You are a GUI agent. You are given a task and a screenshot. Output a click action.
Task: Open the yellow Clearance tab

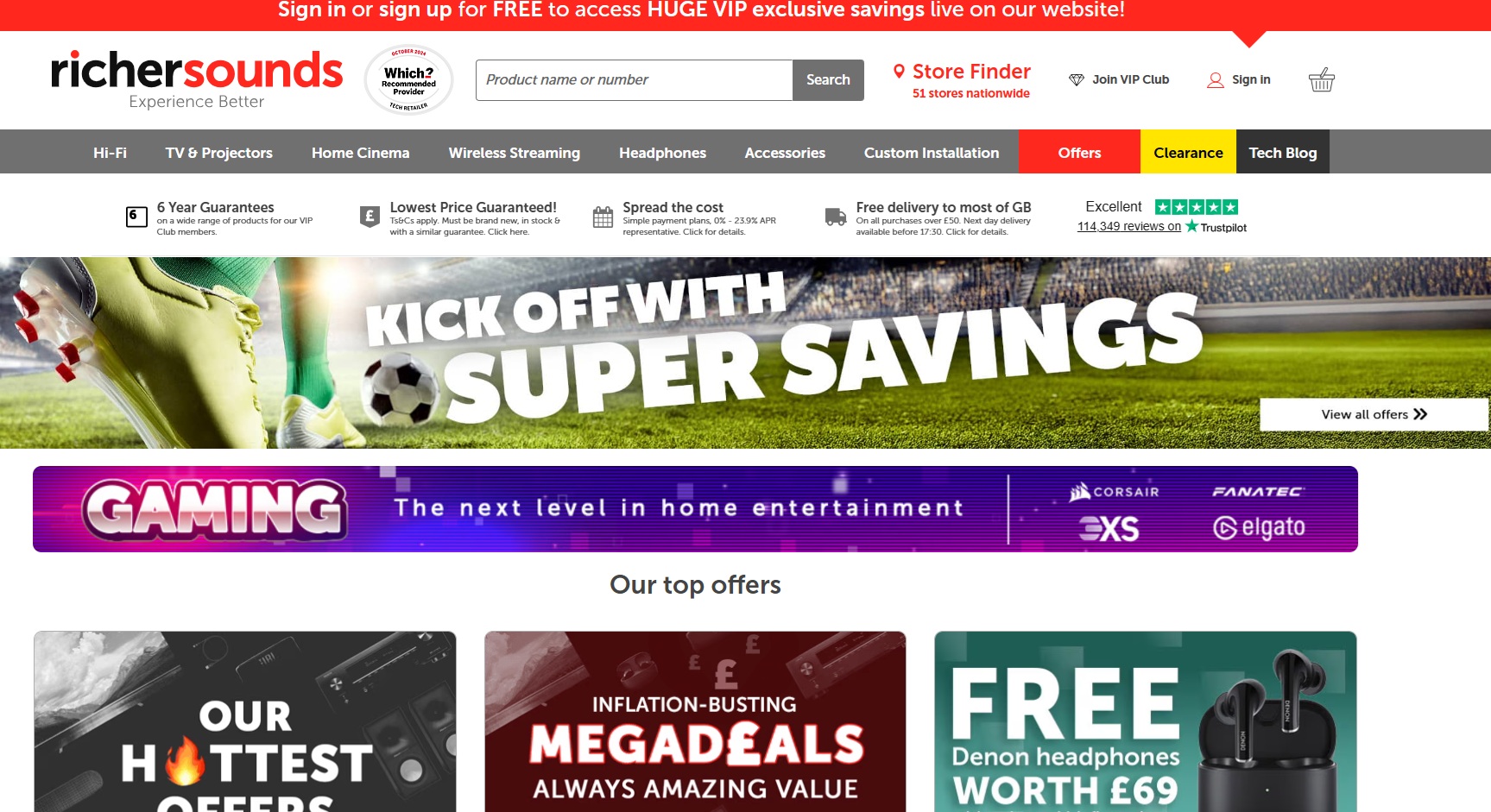tap(1188, 153)
